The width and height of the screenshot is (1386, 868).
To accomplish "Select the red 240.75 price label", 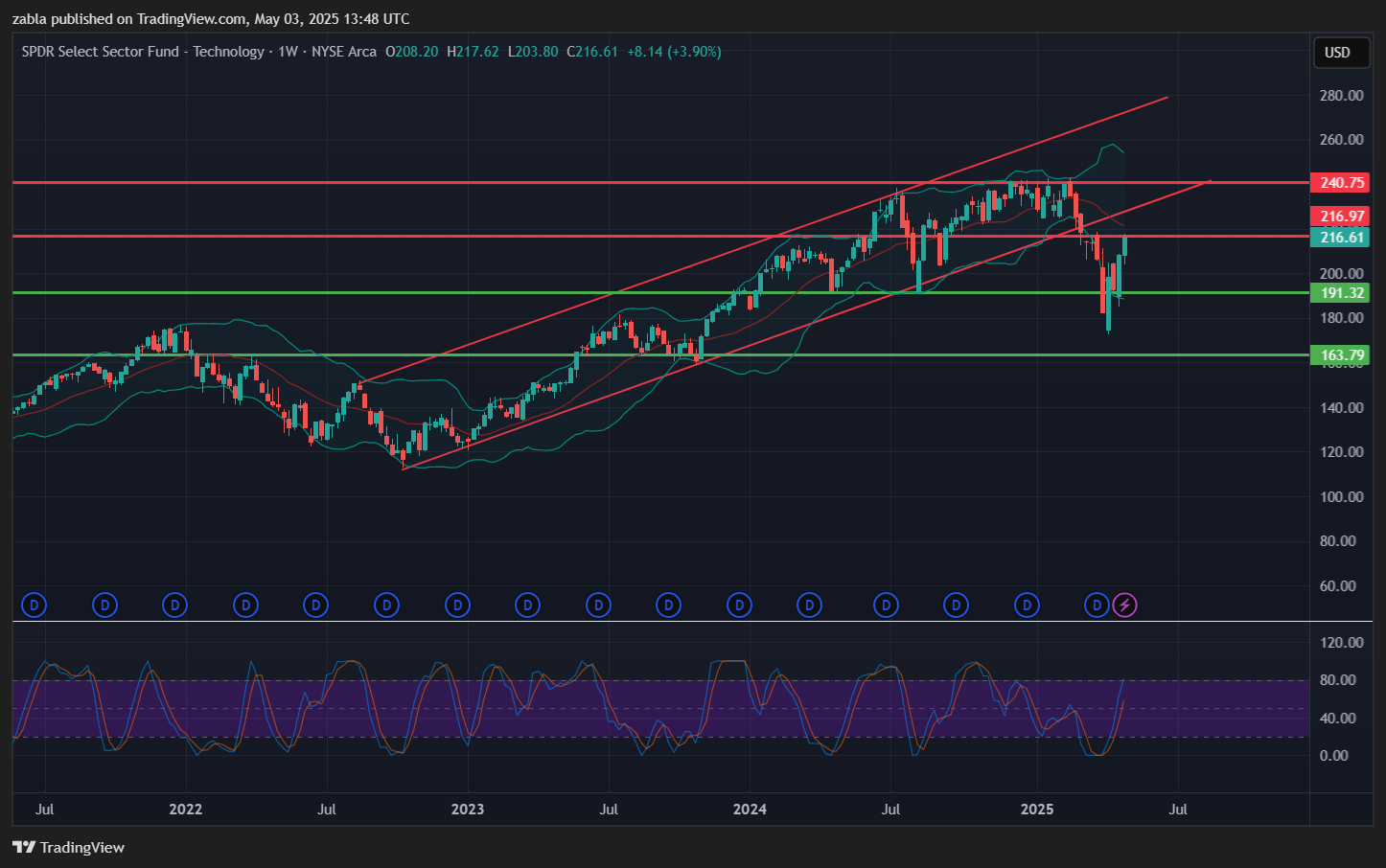I will pos(1341,182).
